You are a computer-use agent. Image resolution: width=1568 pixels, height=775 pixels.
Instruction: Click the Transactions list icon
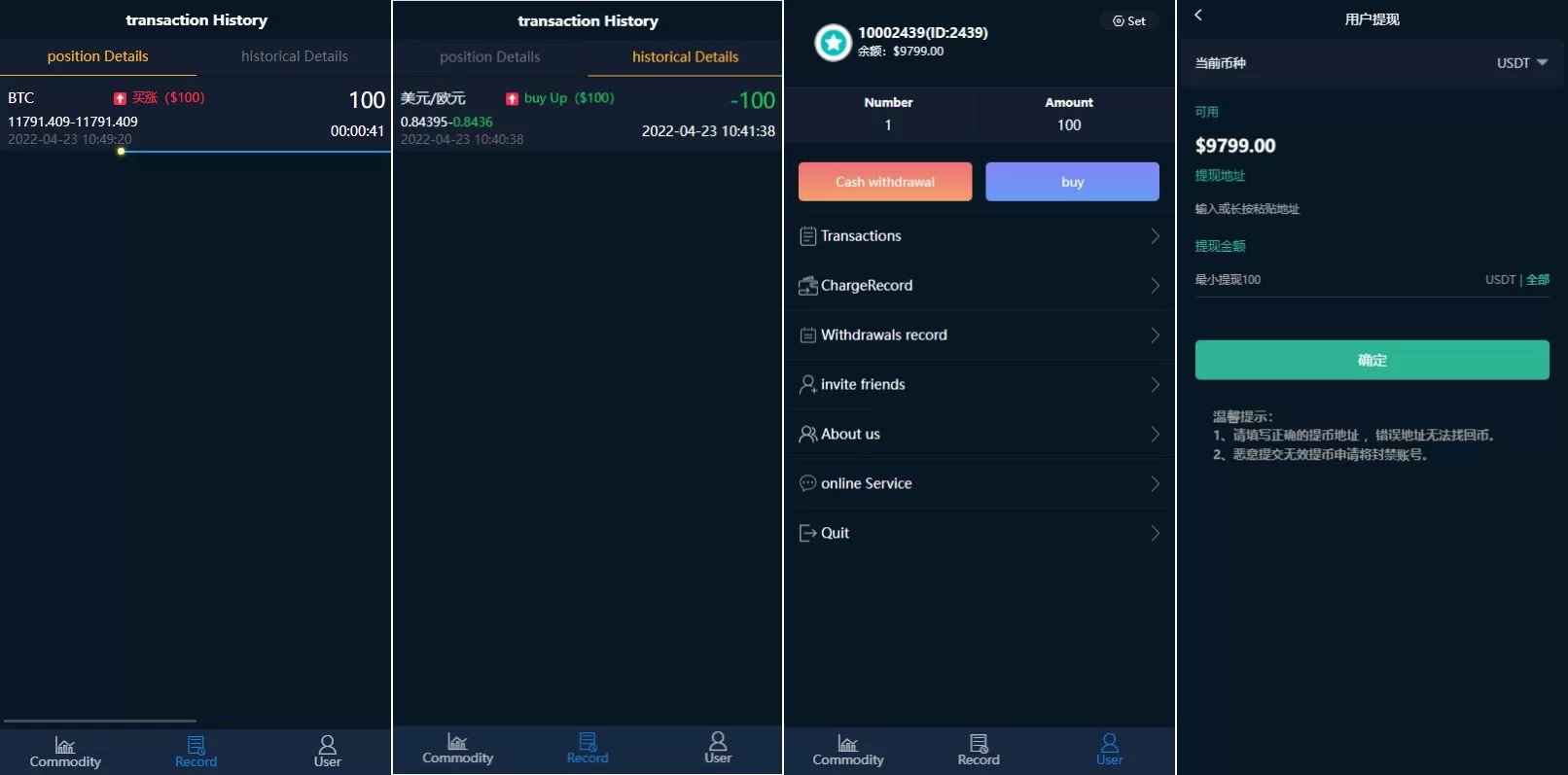pyautogui.click(x=807, y=236)
